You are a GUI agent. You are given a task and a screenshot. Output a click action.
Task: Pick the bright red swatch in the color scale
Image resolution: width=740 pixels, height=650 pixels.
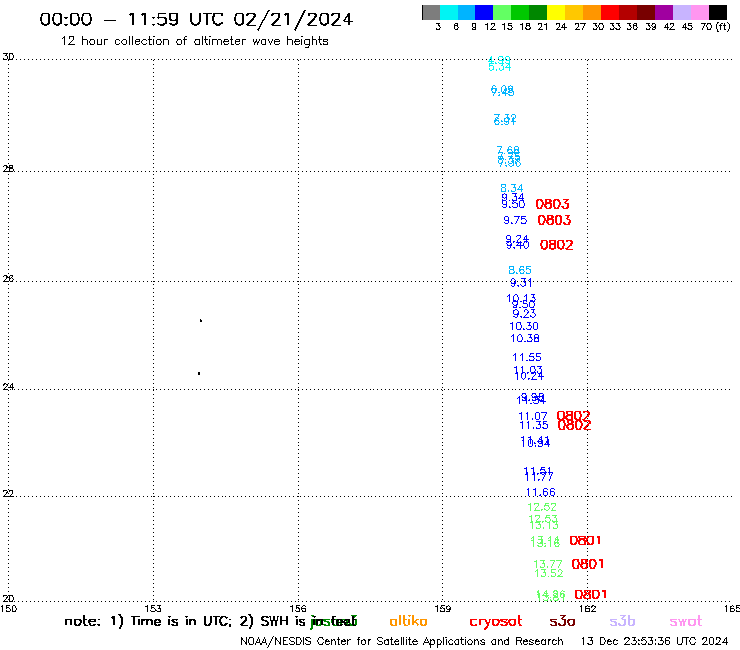[609, 12]
